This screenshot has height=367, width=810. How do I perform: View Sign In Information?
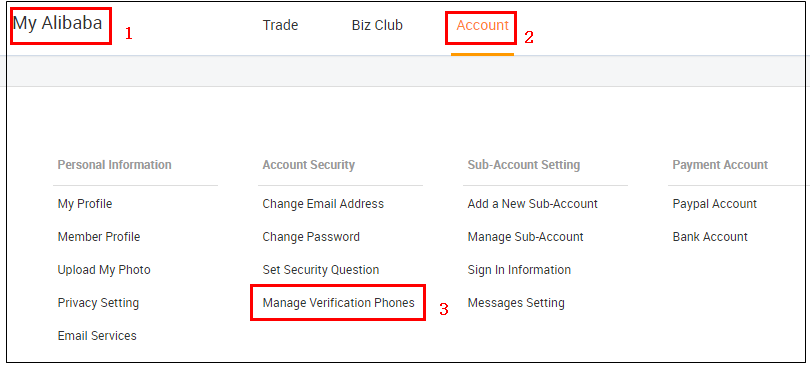click(519, 270)
